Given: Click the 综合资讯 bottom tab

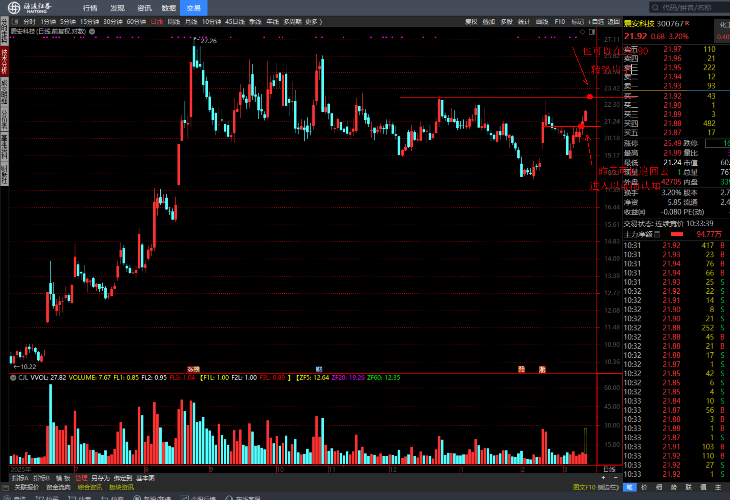Looking at the screenshot, I should pos(90,487).
